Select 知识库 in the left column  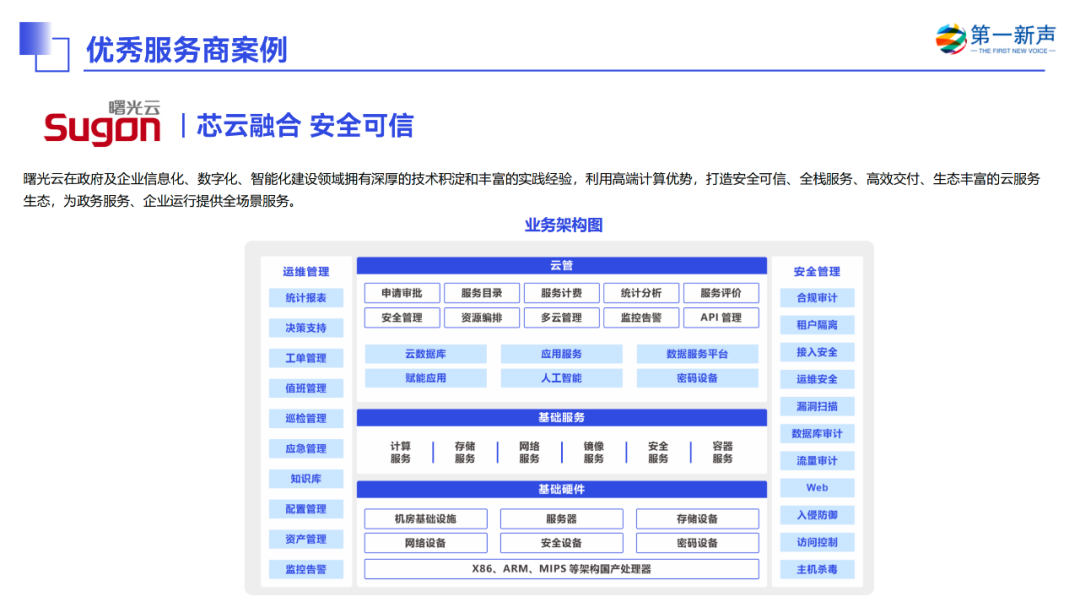tap(305, 479)
